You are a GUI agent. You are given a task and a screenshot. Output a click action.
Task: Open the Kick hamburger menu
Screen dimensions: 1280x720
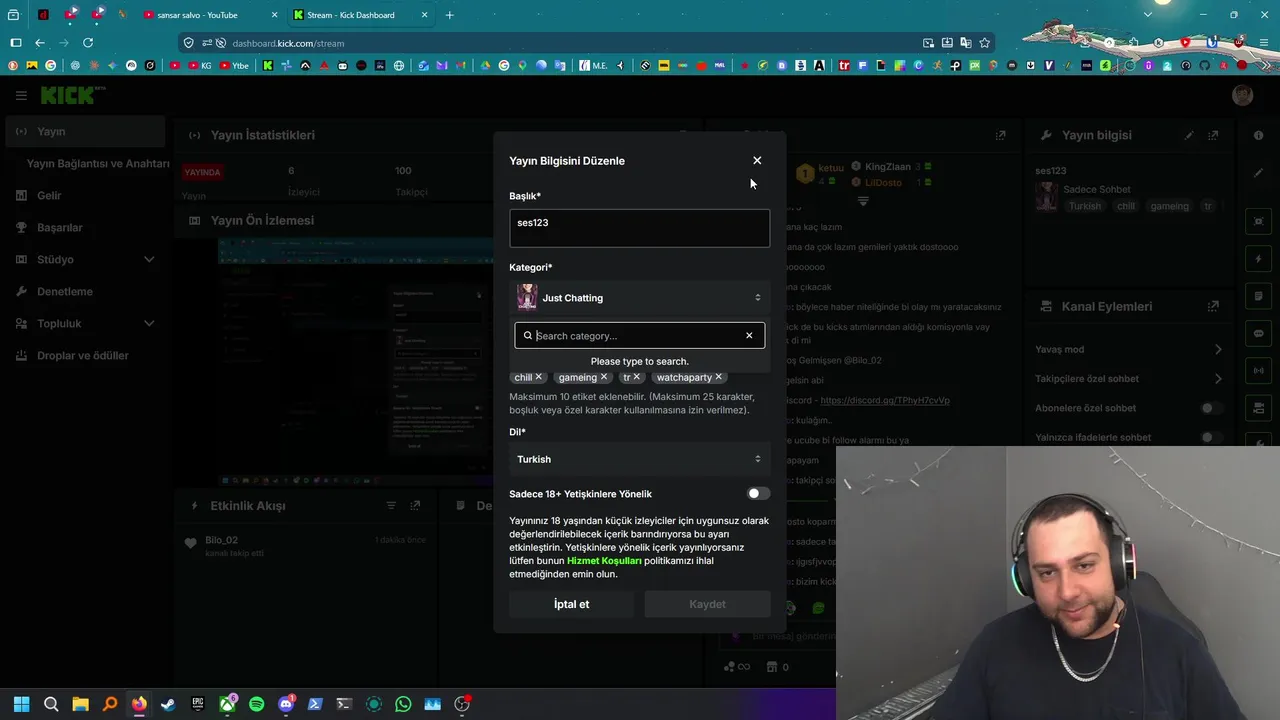click(x=21, y=95)
